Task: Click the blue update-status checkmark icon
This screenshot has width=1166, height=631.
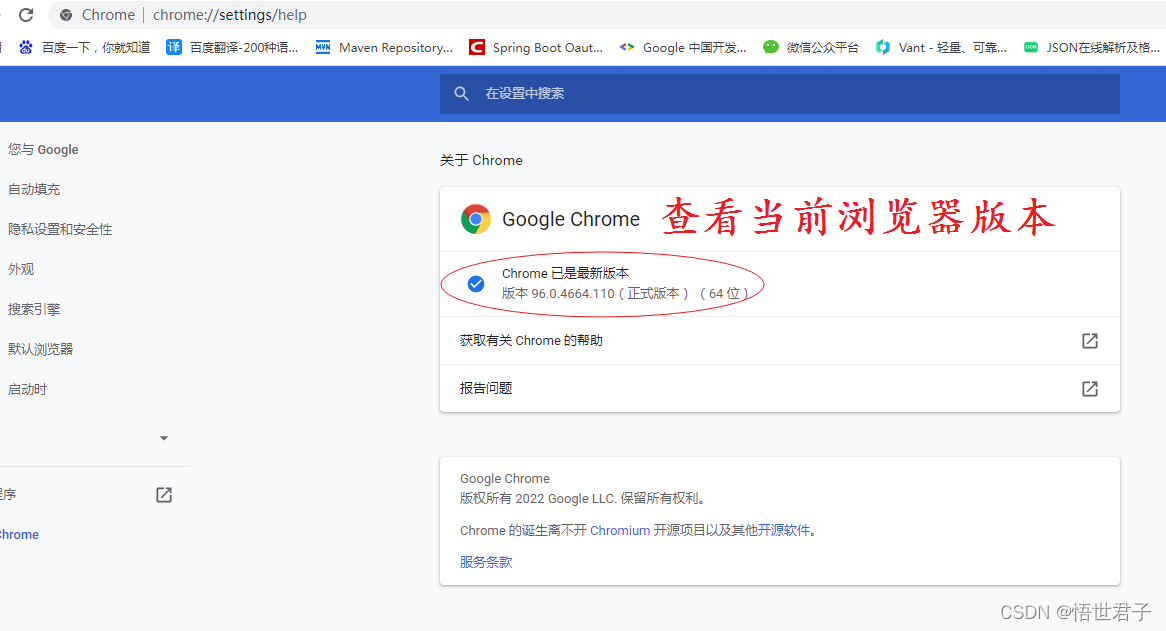Action: point(476,284)
